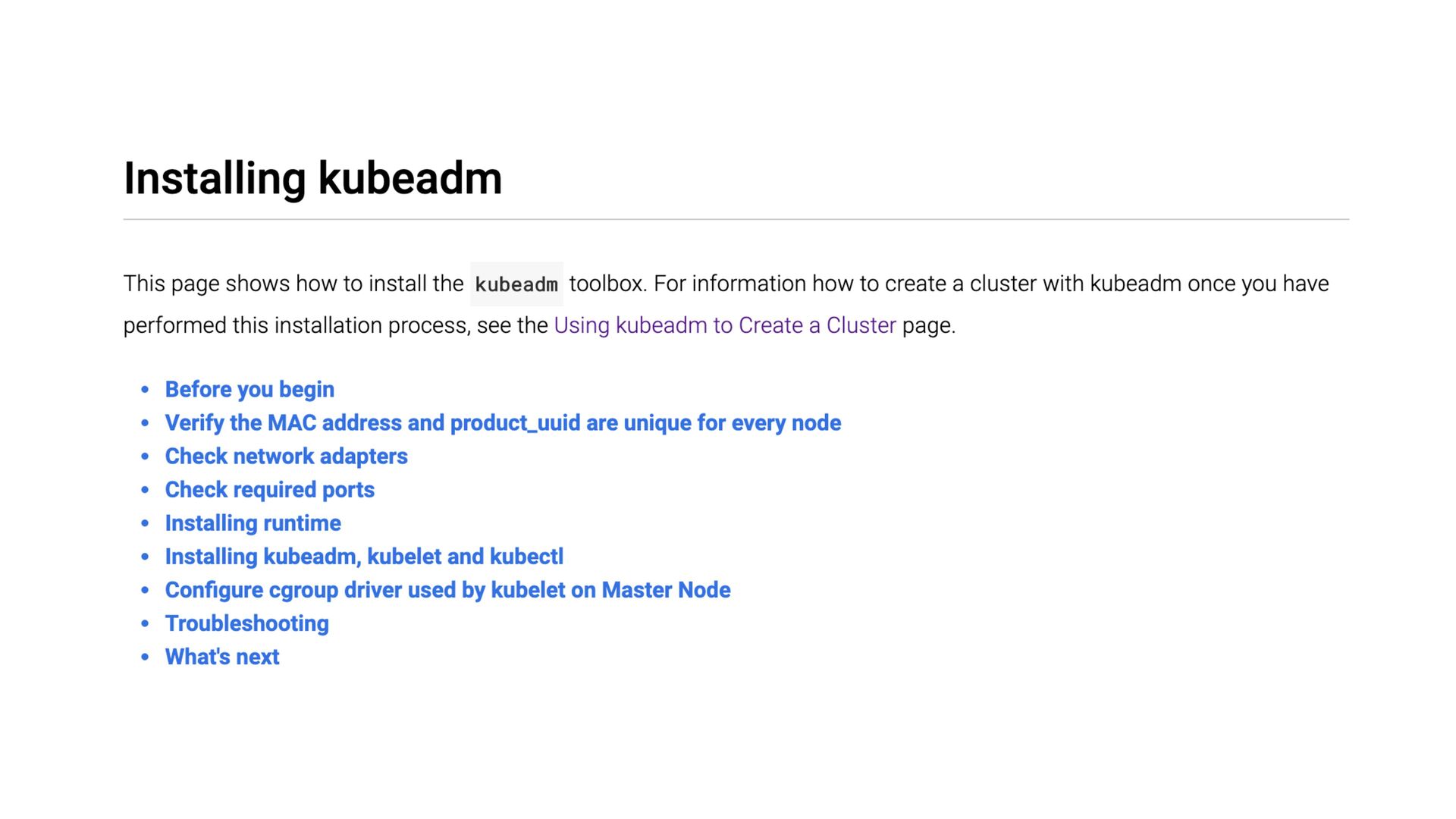Click the bullet beside 'Troubleshooting'
This screenshot has height=819, width=1456.
pos(145,623)
